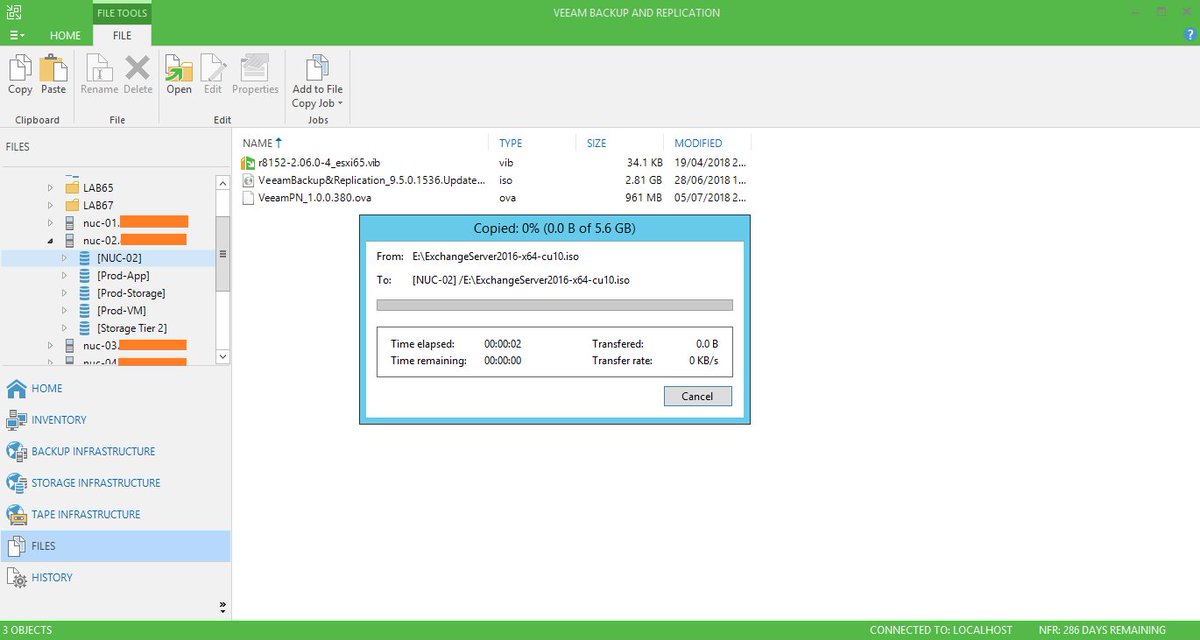
Task: Expand the [Storage Tier 2] datastore node
Action: 65,328
